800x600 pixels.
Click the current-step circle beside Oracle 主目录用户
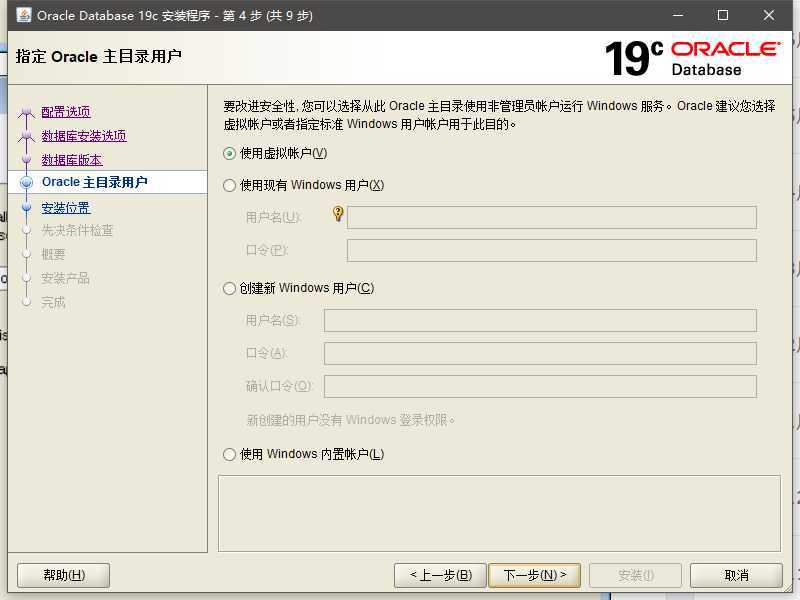pyautogui.click(x=27, y=182)
